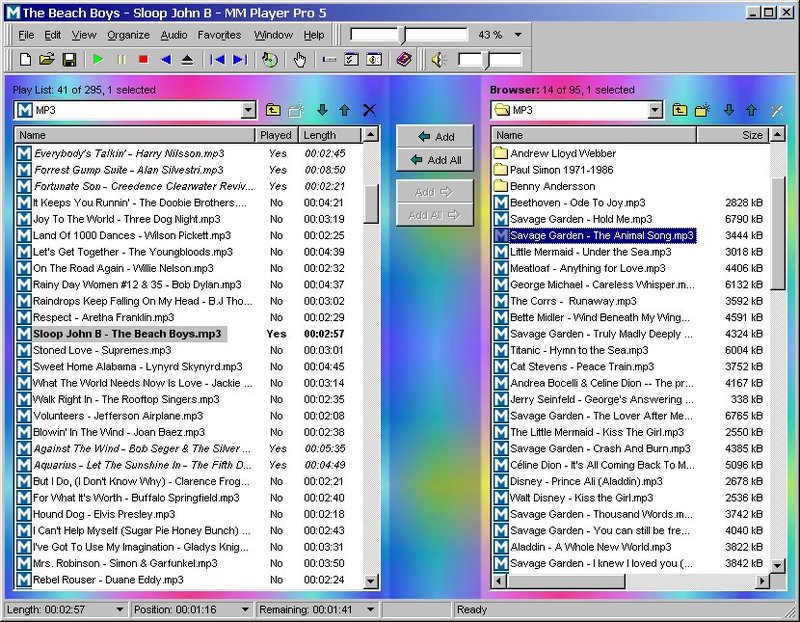The width and height of the screenshot is (800, 622).
Task: Select 'Cat Stevens - Peace Train.mp3'
Action: coord(582,366)
